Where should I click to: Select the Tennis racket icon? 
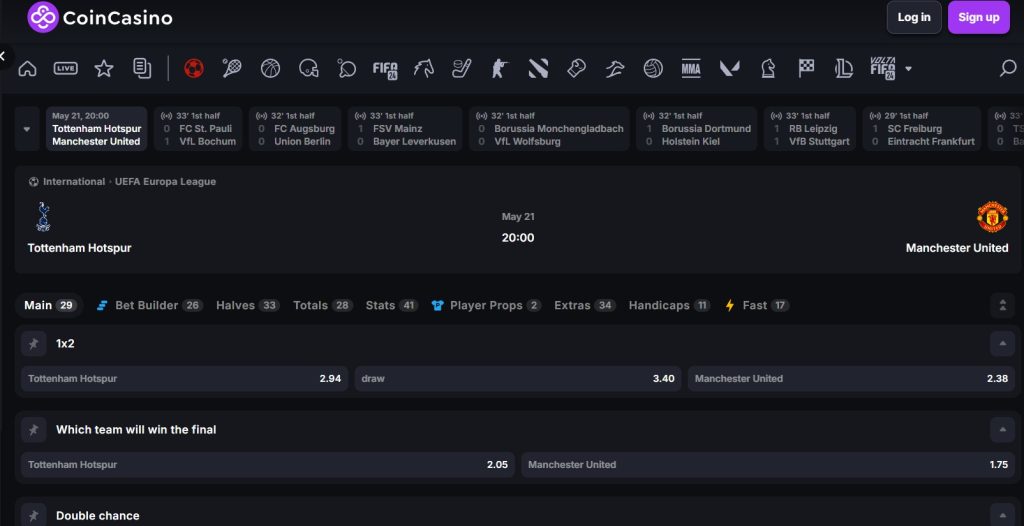232,68
